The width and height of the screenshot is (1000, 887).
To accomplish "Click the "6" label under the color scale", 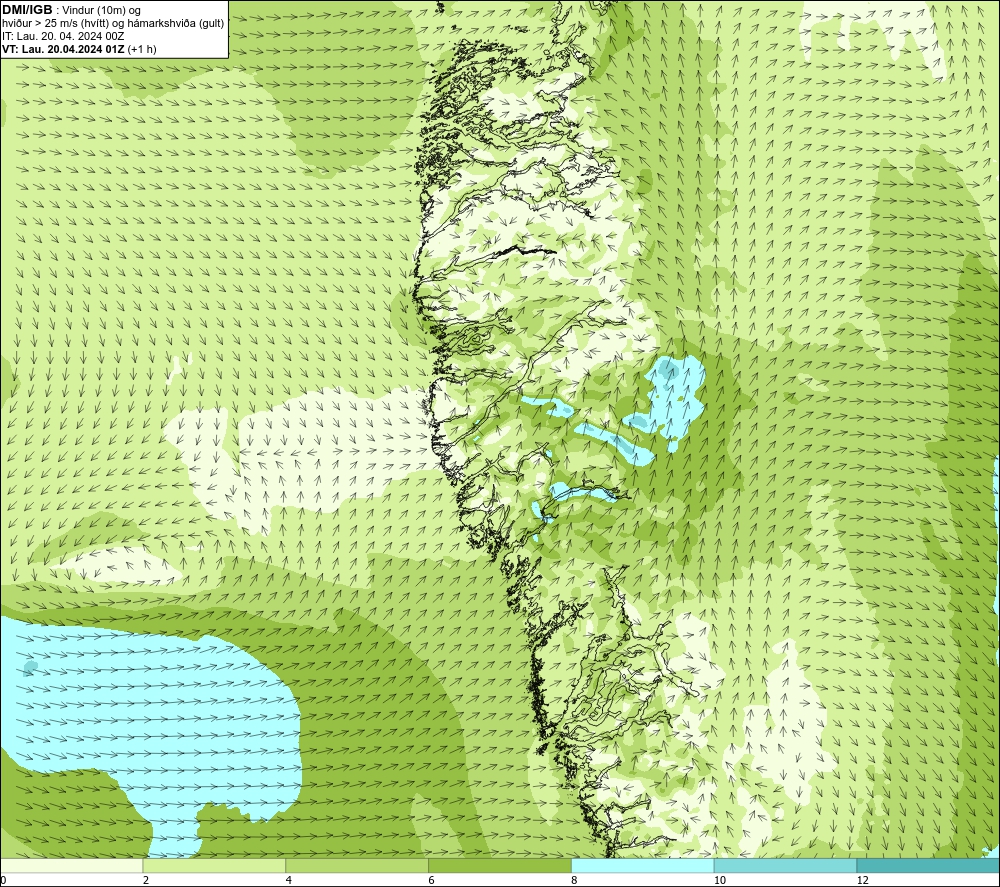I will [x=432, y=881].
